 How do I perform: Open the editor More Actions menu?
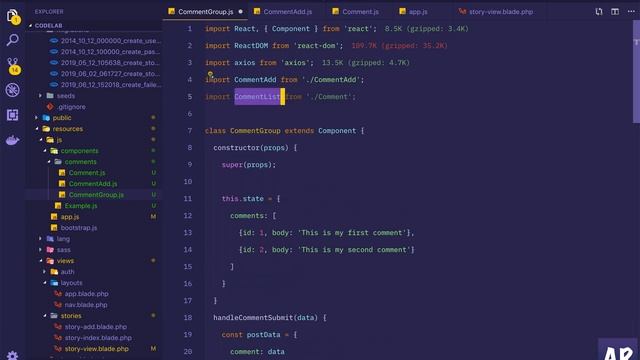click(x=631, y=11)
